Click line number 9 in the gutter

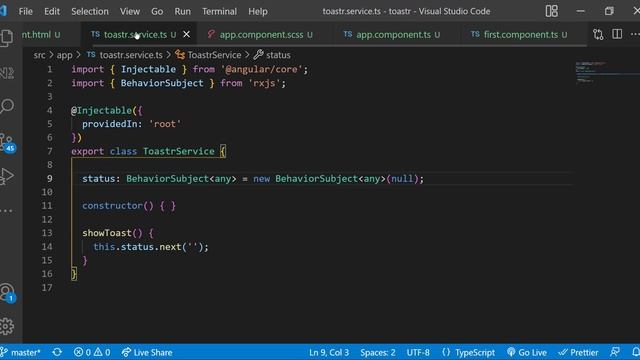coord(49,178)
